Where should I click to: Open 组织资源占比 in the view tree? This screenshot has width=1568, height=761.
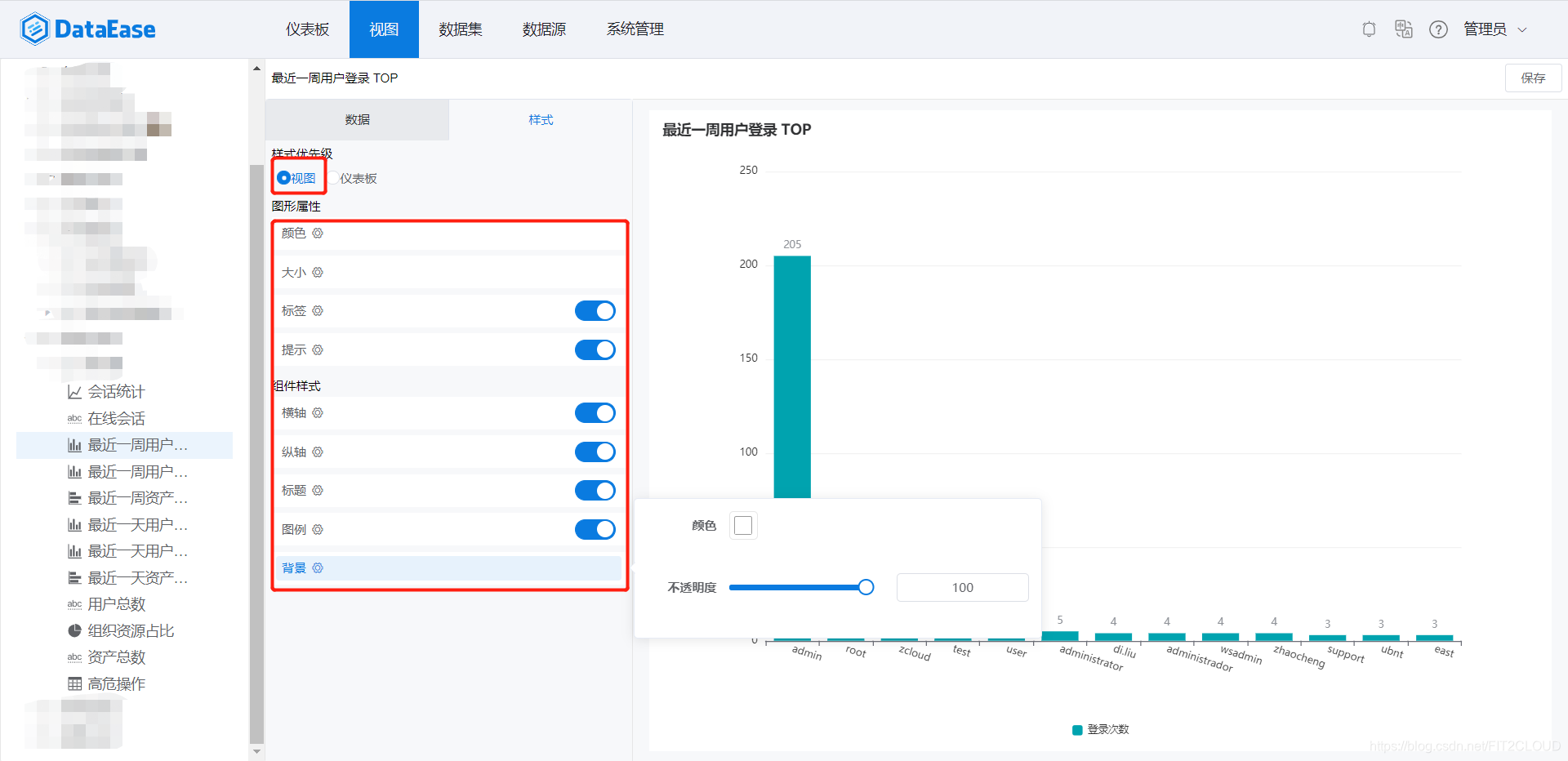click(131, 631)
